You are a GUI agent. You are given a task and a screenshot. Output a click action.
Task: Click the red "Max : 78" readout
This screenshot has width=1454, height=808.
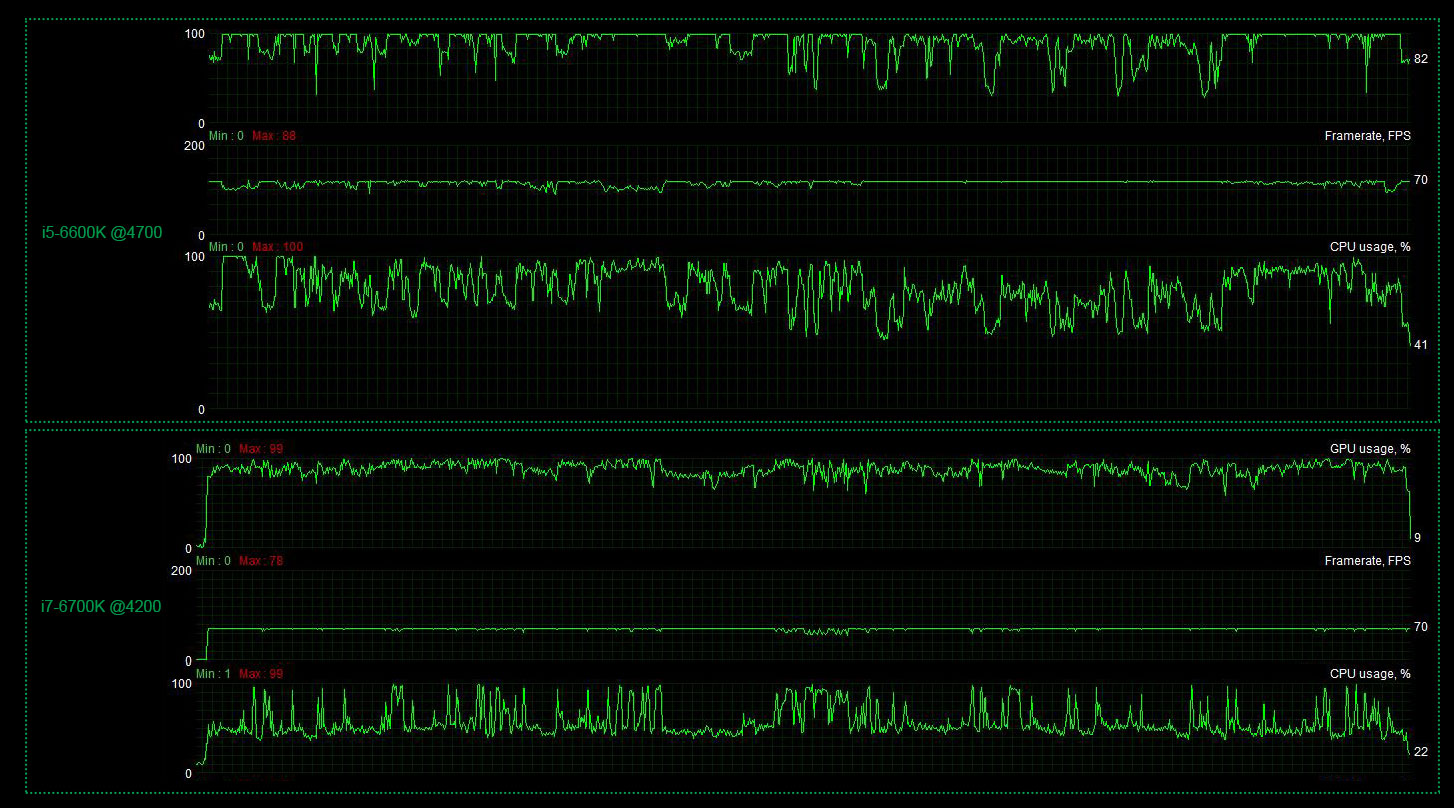click(x=261, y=561)
